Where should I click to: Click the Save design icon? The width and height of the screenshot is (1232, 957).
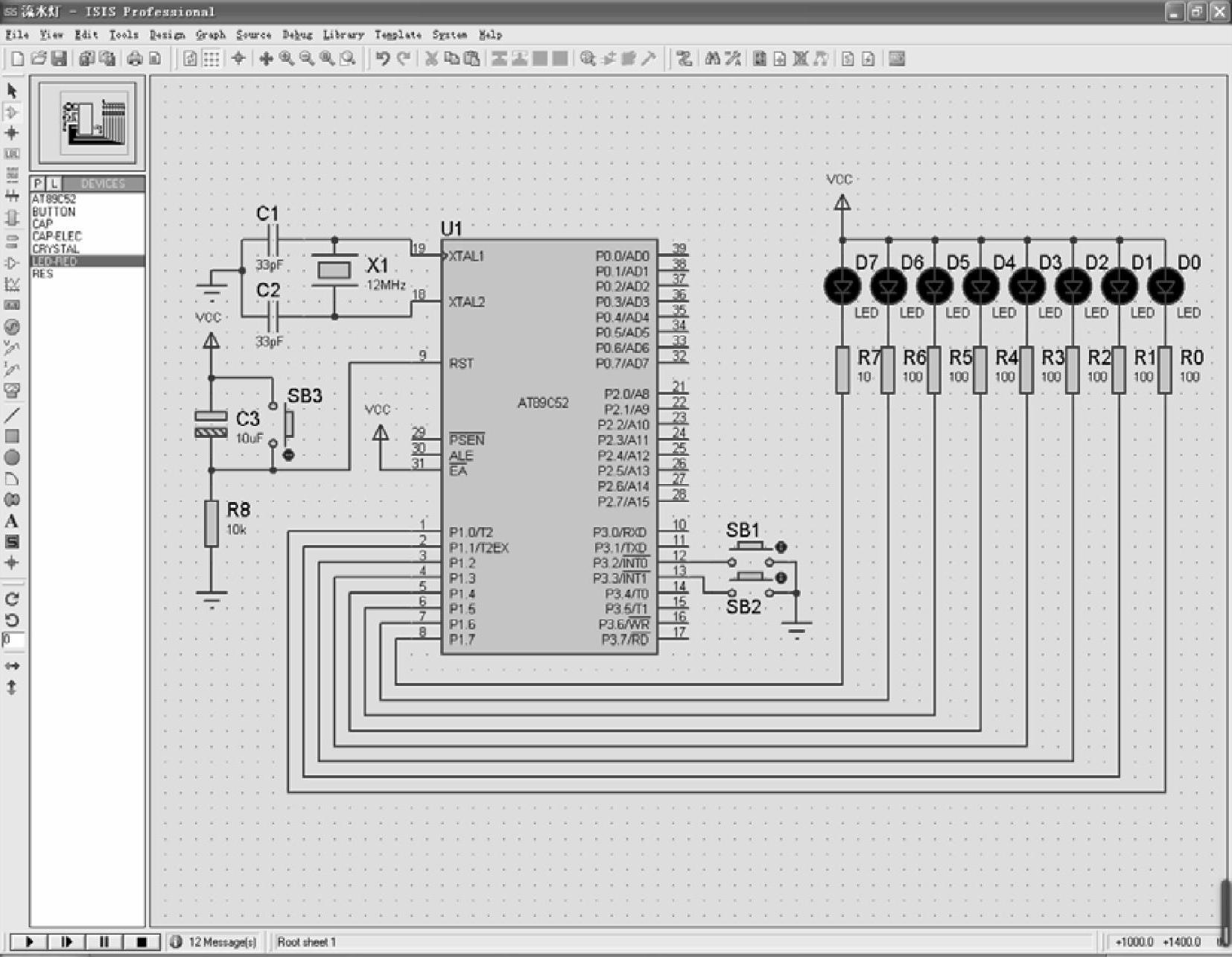(60, 59)
